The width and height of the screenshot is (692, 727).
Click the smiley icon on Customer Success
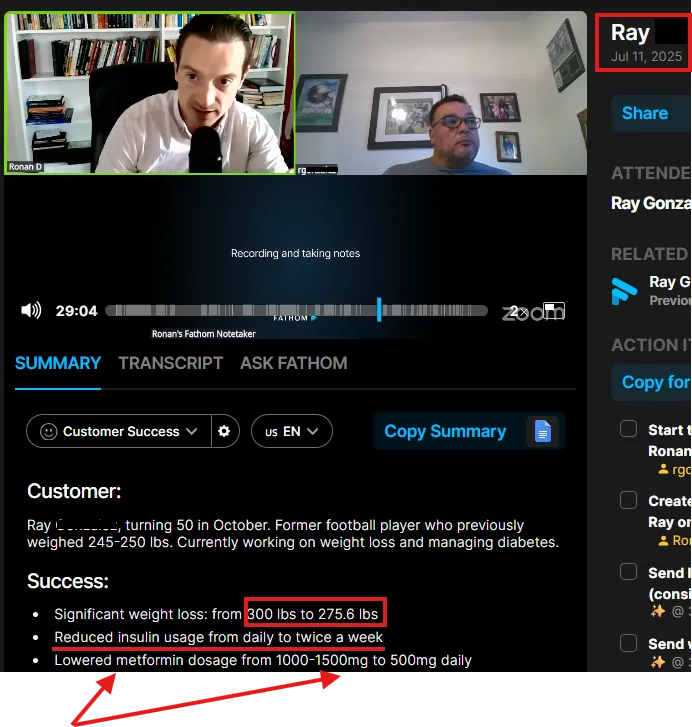click(48, 432)
